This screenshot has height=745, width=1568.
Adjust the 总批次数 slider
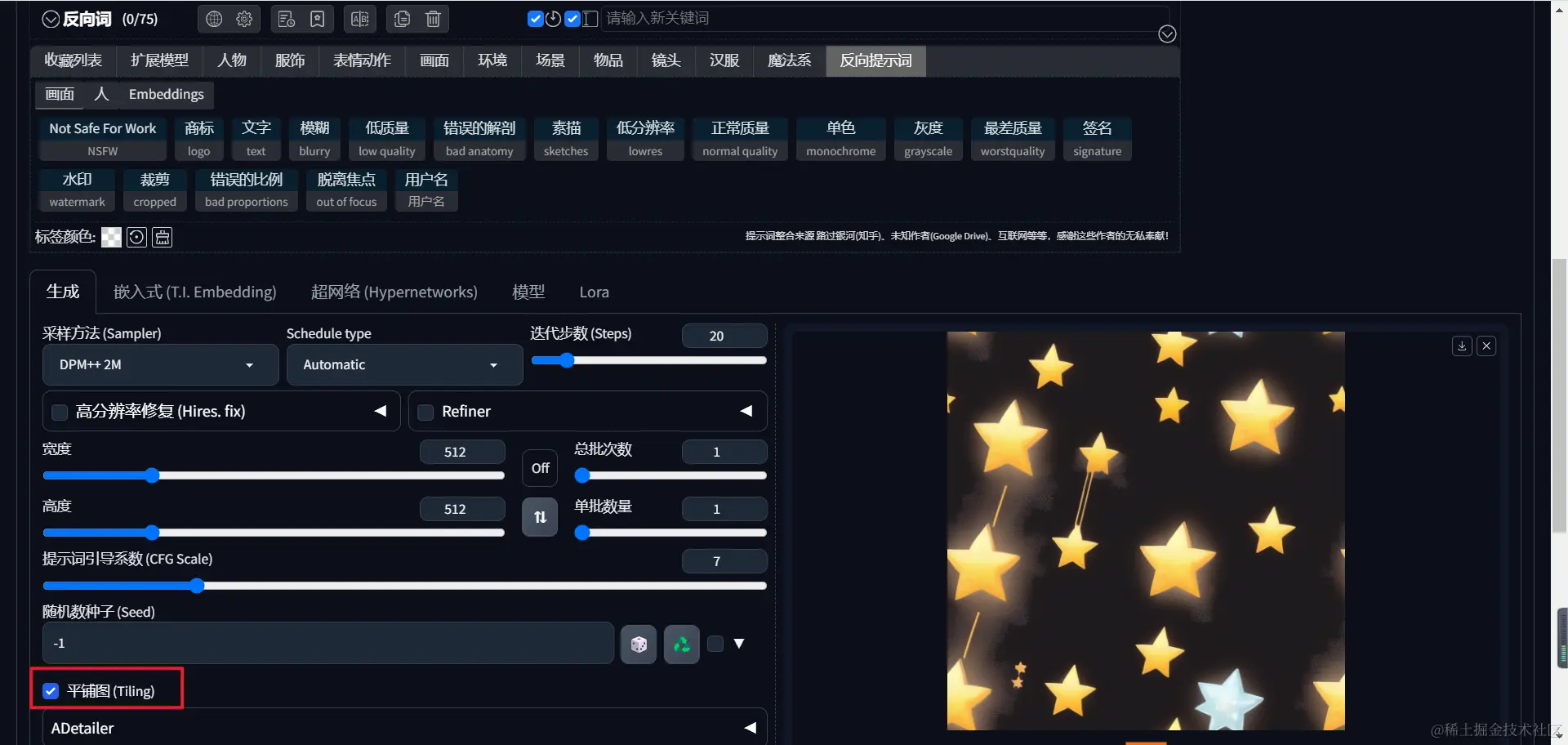point(670,475)
